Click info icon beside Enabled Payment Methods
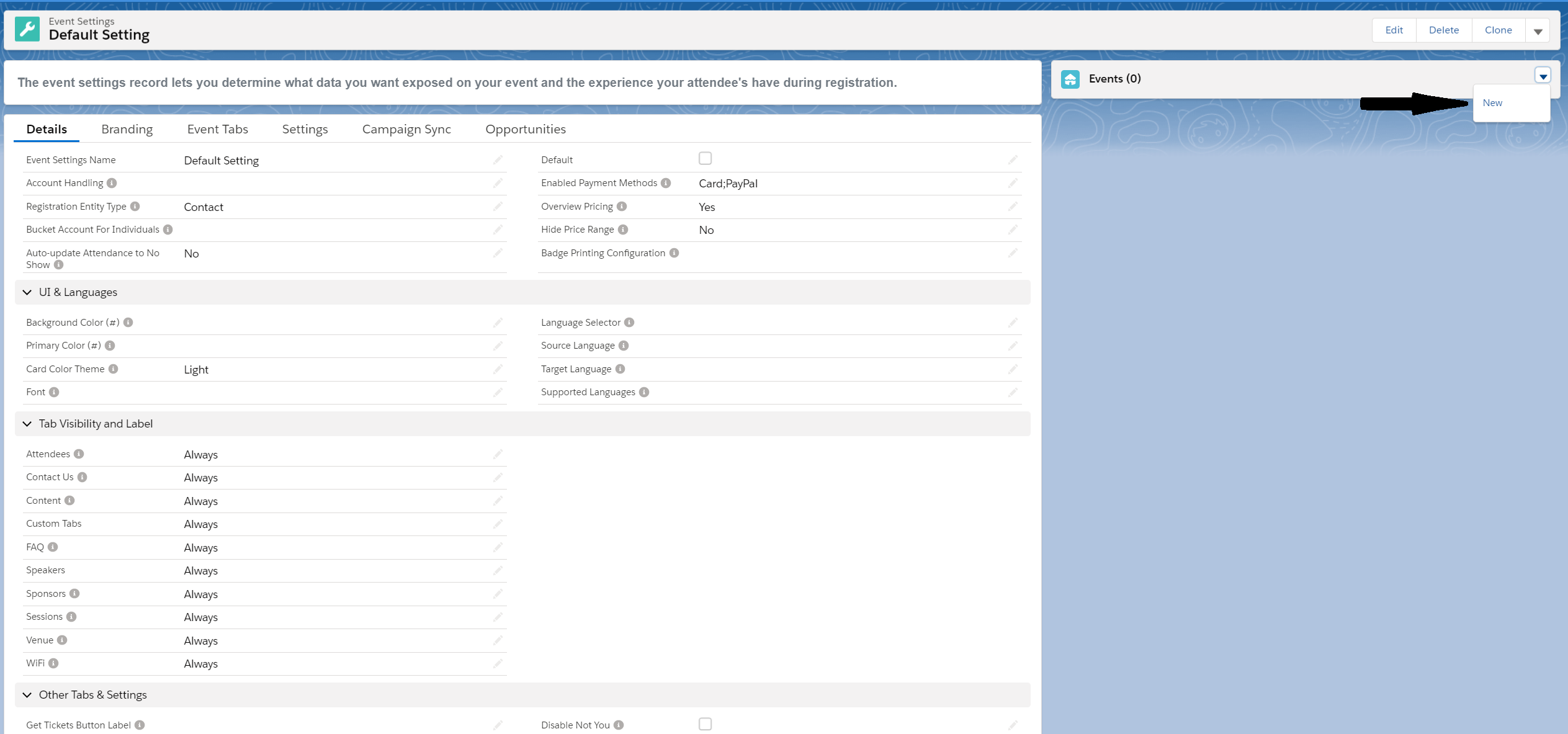 pyautogui.click(x=666, y=183)
